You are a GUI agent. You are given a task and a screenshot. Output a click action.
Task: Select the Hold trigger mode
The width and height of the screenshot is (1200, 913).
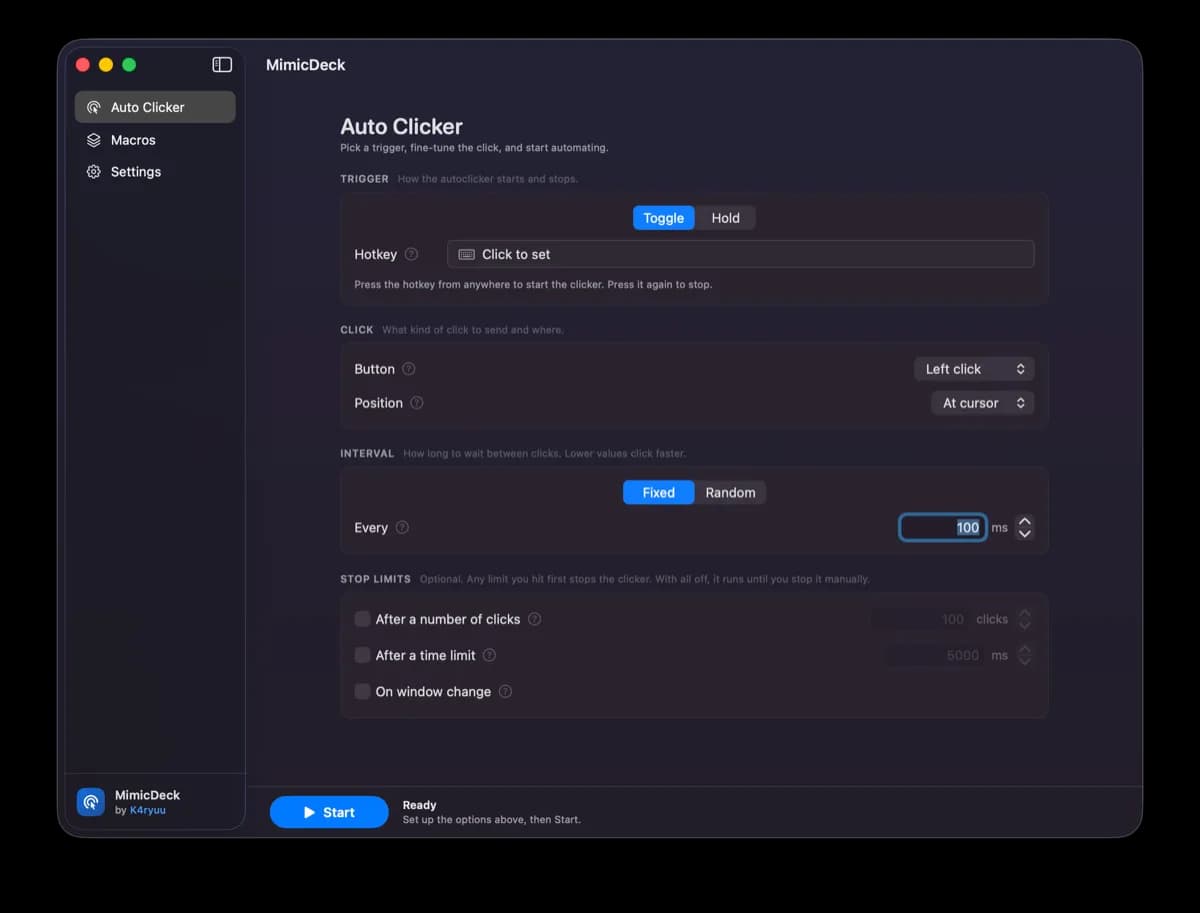click(x=725, y=218)
